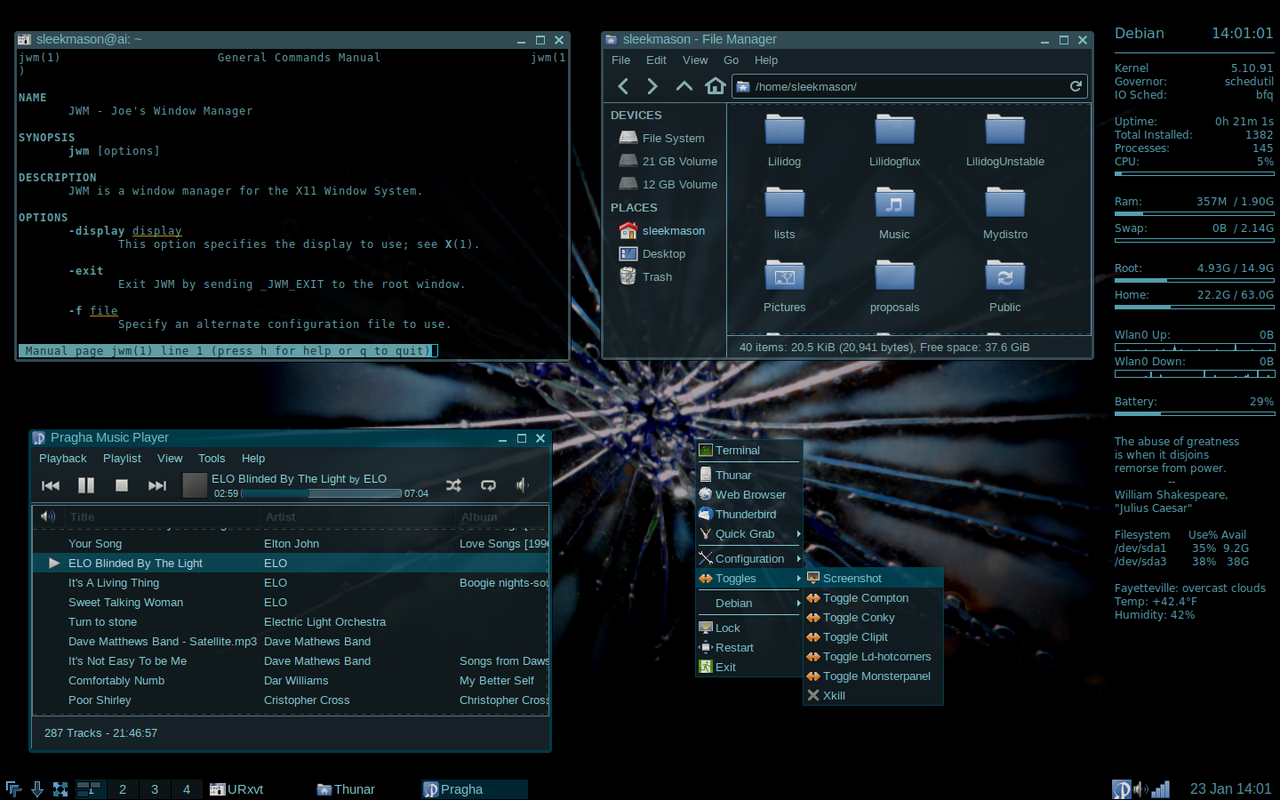Sort Pragha playlist by Album column
This screenshot has height=800, width=1280.
[x=502, y=517]
